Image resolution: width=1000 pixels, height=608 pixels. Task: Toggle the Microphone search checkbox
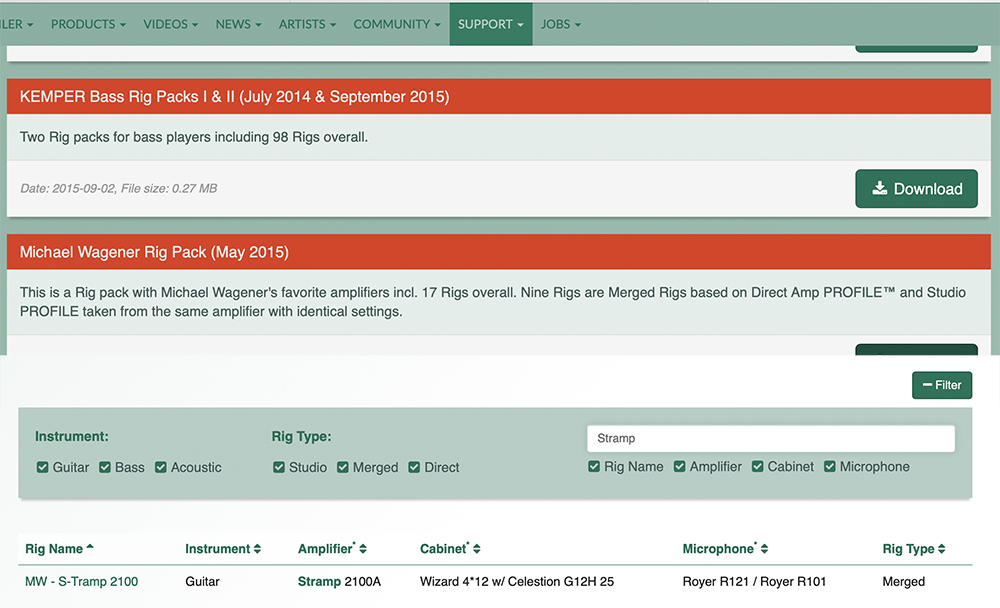point(830,467)
